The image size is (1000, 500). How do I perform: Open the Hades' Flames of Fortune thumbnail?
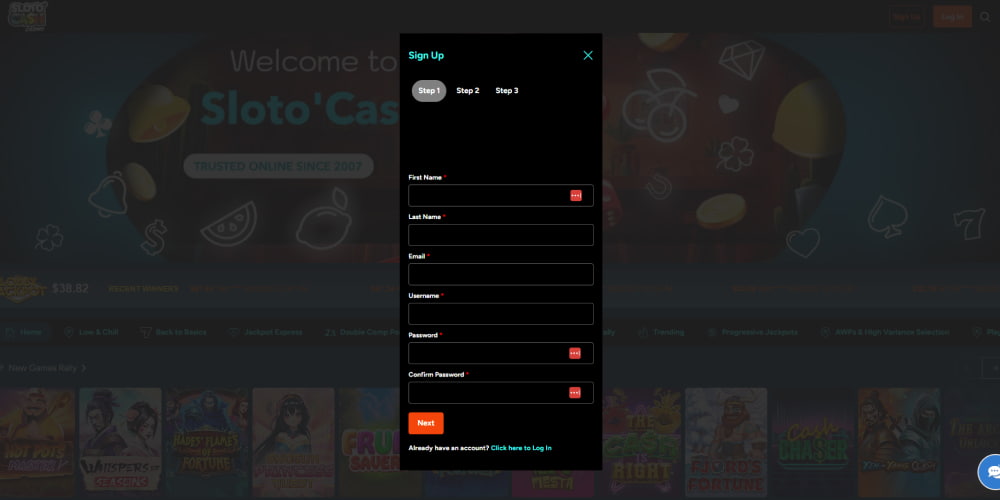(x=207, y=443)
